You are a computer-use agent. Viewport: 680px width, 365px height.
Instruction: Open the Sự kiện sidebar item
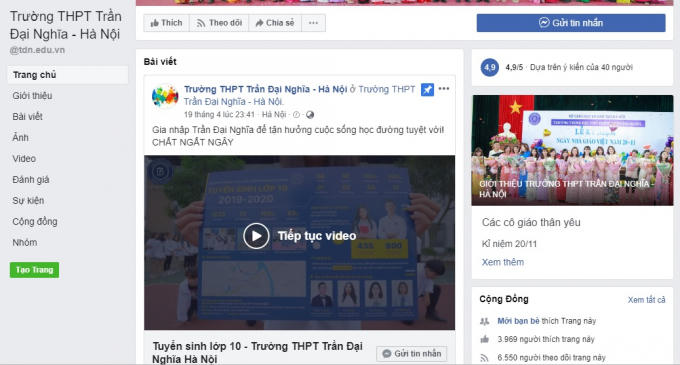[28, 200]
